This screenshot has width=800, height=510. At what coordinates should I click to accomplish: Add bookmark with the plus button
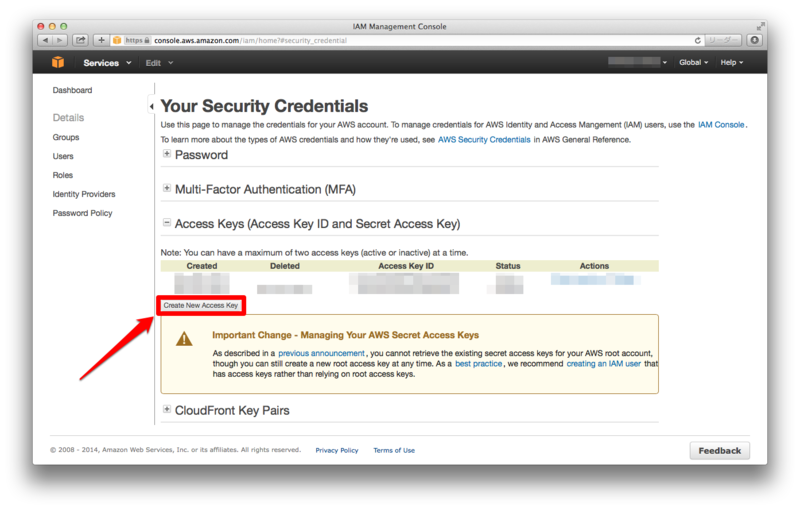[101, 40]
